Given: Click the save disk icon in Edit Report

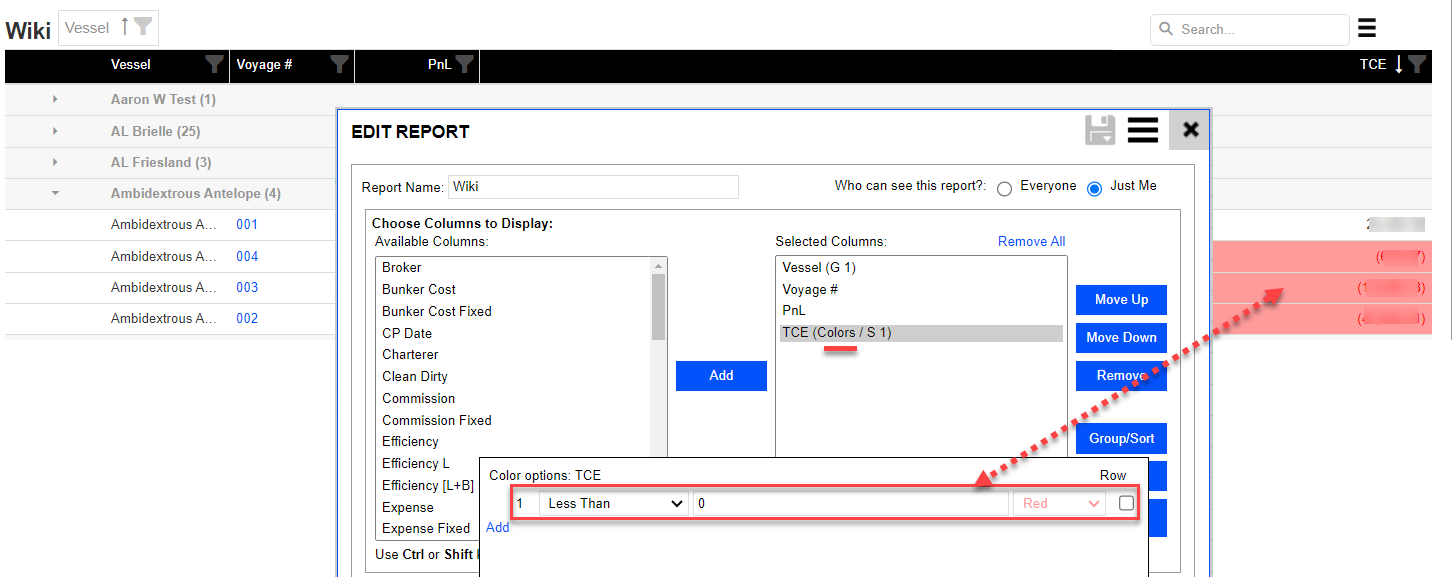Looking at the screenshot, I should tap(1100, 130).
